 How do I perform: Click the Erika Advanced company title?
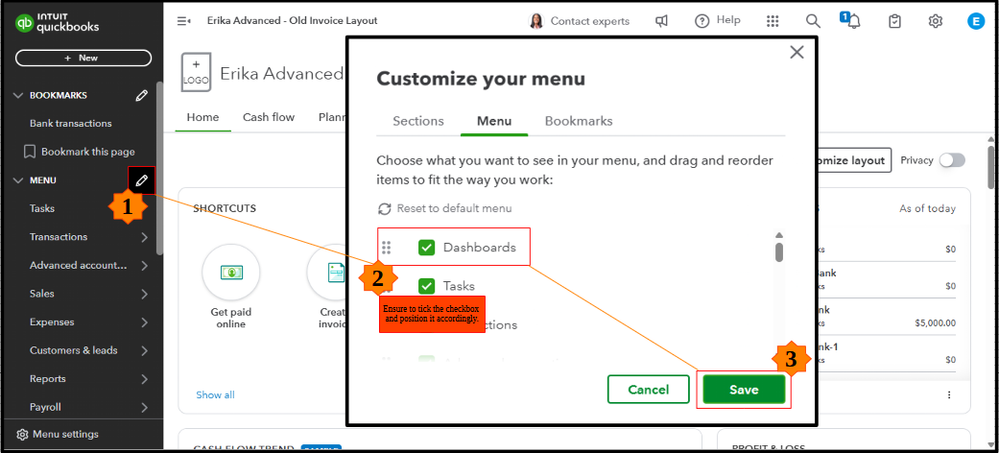click(282, 73)
